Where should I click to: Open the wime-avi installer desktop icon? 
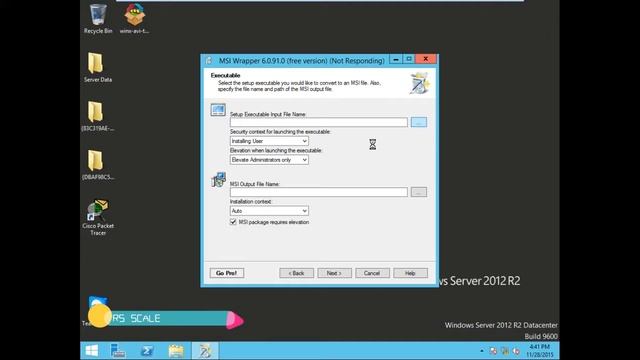(134, 18)
